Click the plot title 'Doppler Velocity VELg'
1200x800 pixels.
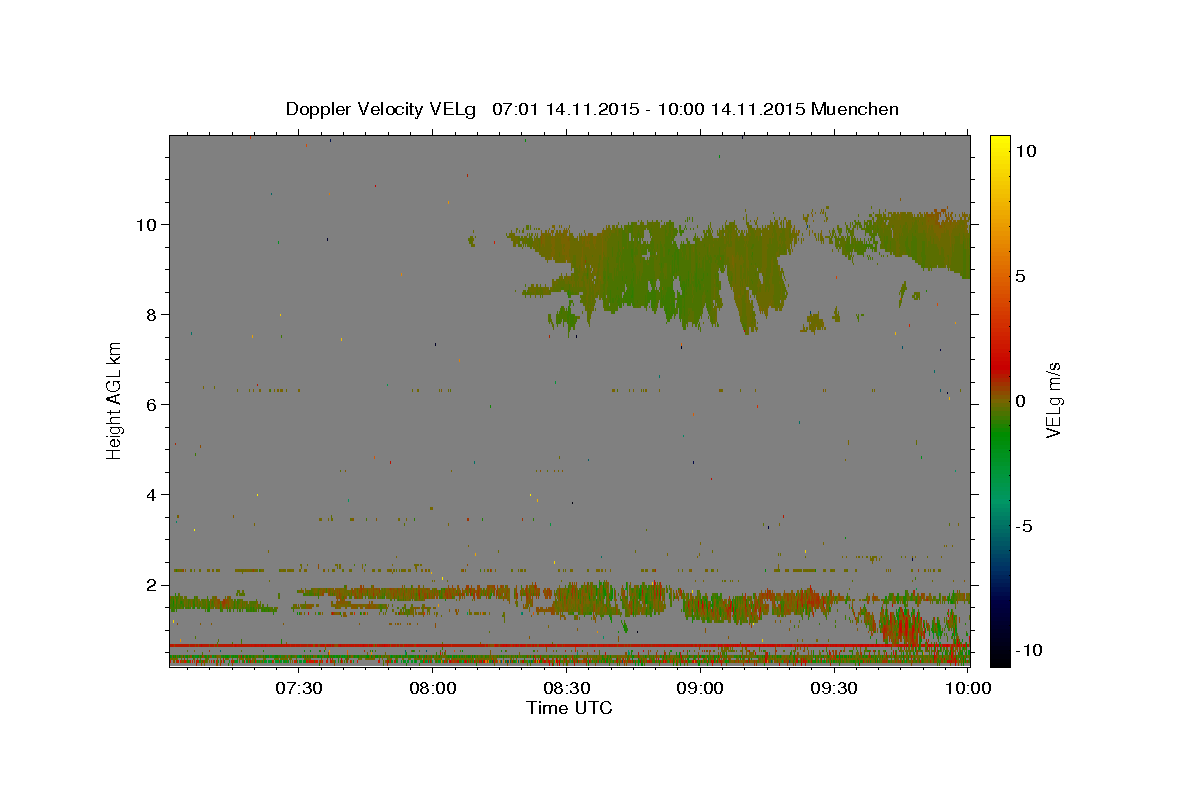tap(383, 109)
